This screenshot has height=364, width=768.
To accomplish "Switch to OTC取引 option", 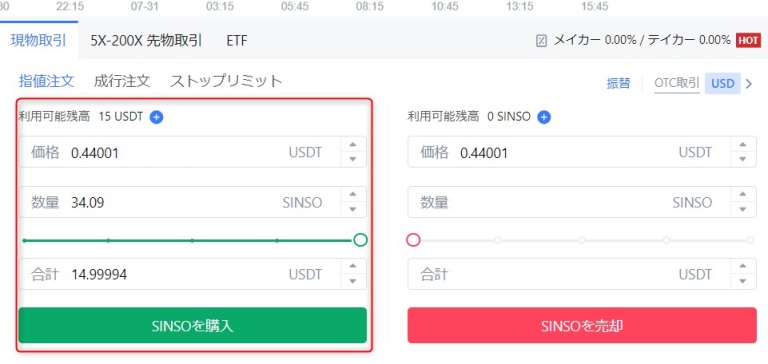I will pyautogui.click(x=676, y=83).
